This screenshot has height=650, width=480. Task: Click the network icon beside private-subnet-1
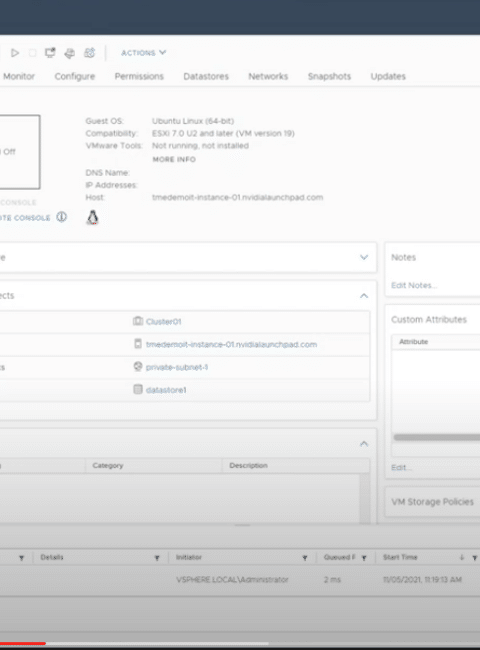138,366
